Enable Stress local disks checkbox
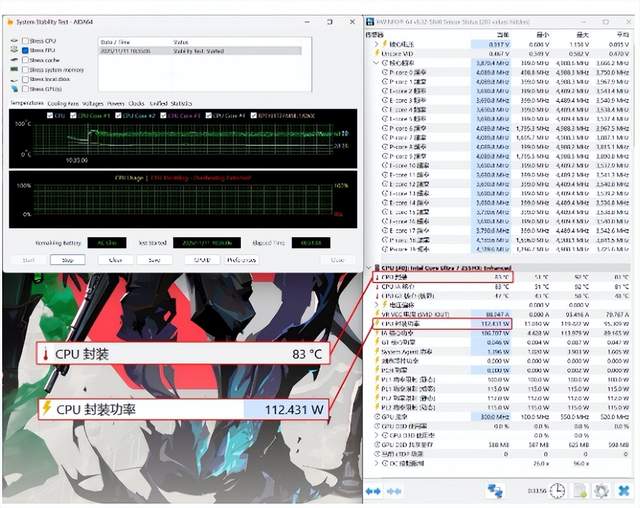640x508 pixels. tap(25, 79)
